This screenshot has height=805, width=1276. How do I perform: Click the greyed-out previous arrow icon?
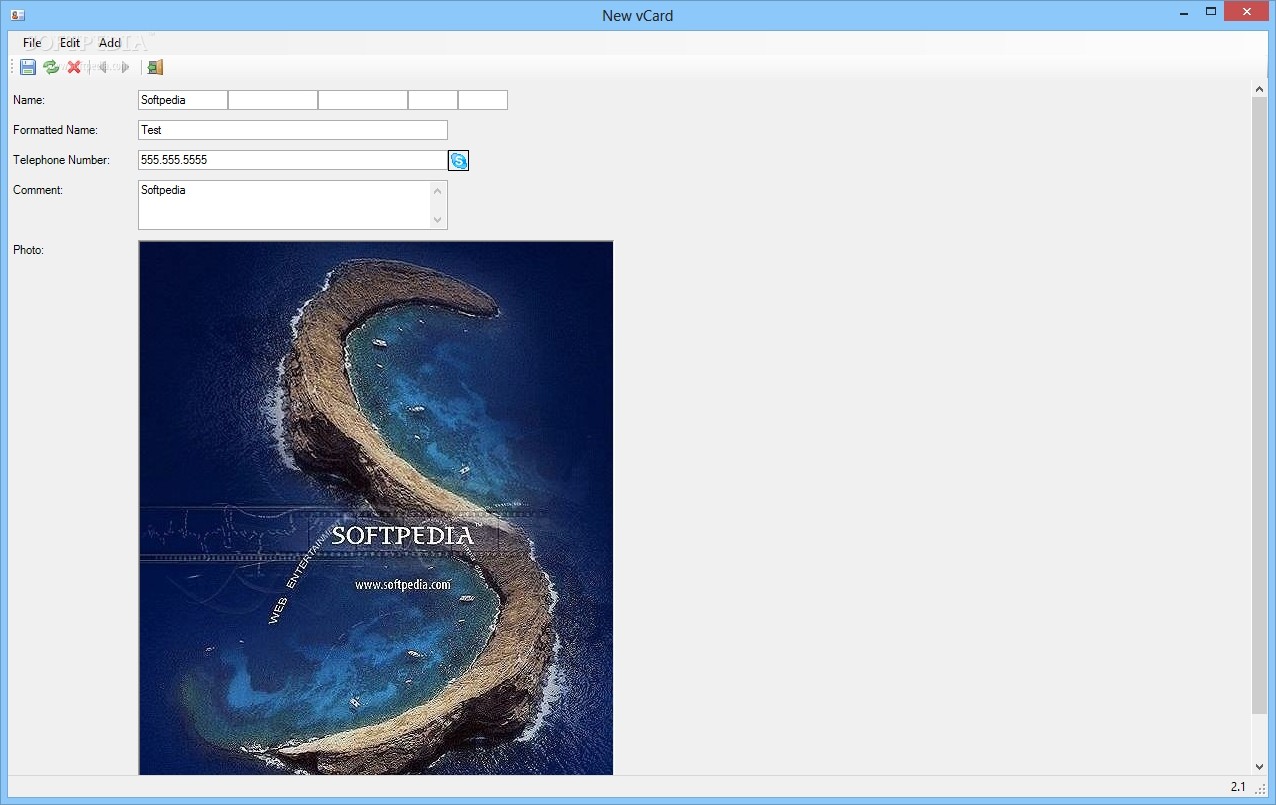[x=101, y=67]
